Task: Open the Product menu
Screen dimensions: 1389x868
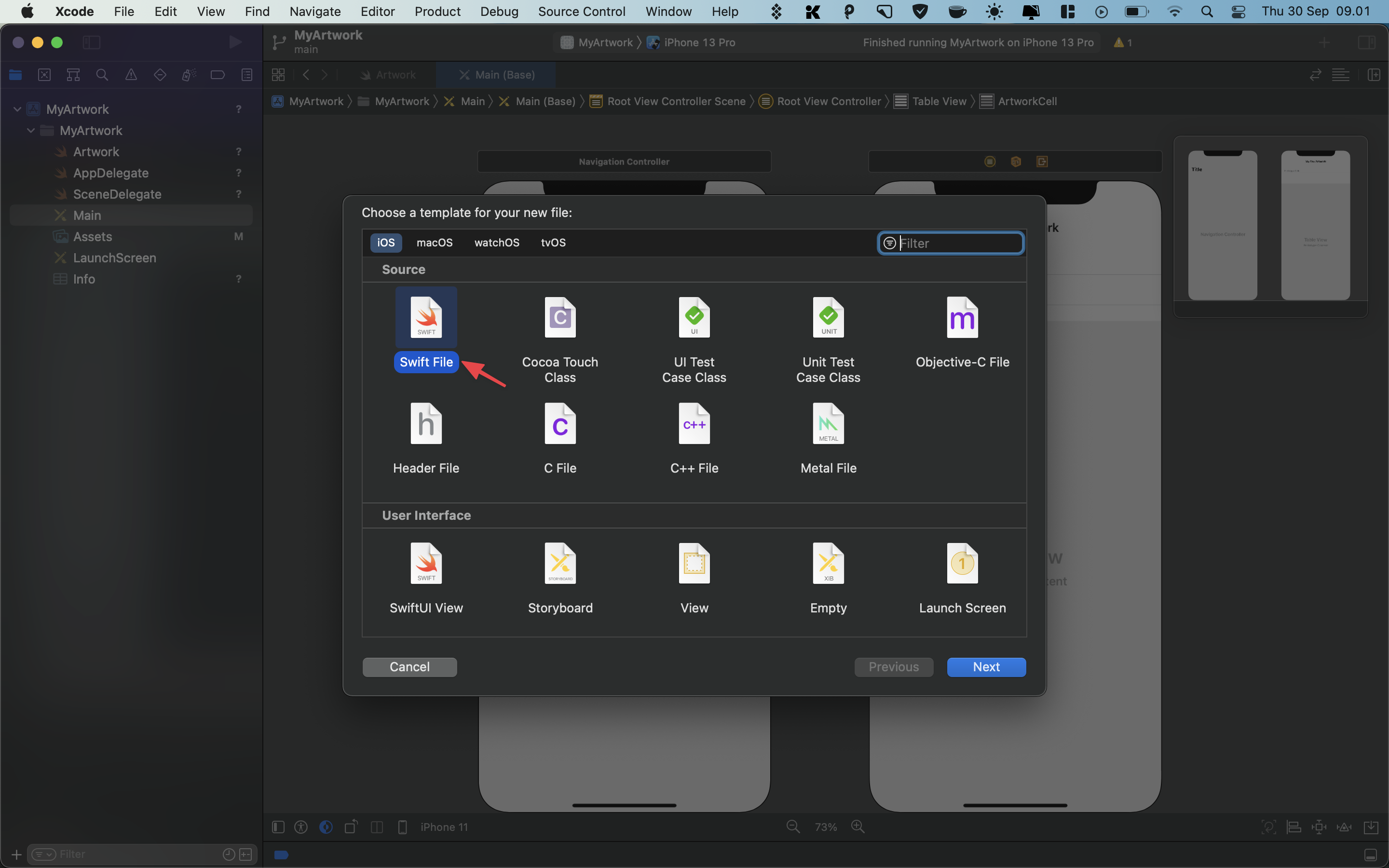Action: [x=437, y=12]
